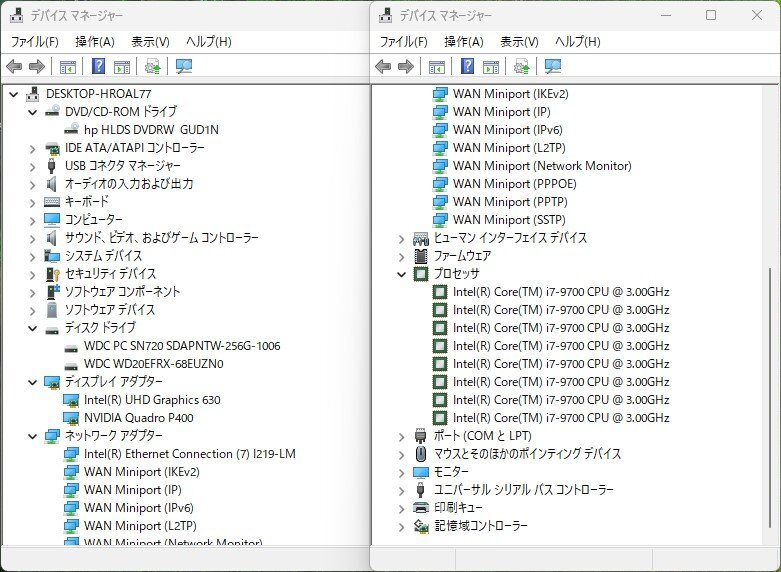Click scan hardware changes icon in right window
The height and width of the screenshot is (572, 781).
[x=553, y=66]
